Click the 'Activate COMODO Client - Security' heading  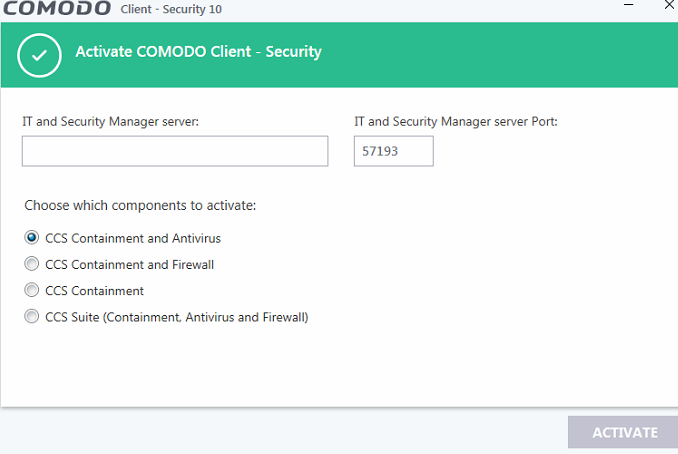coord(198,52)
